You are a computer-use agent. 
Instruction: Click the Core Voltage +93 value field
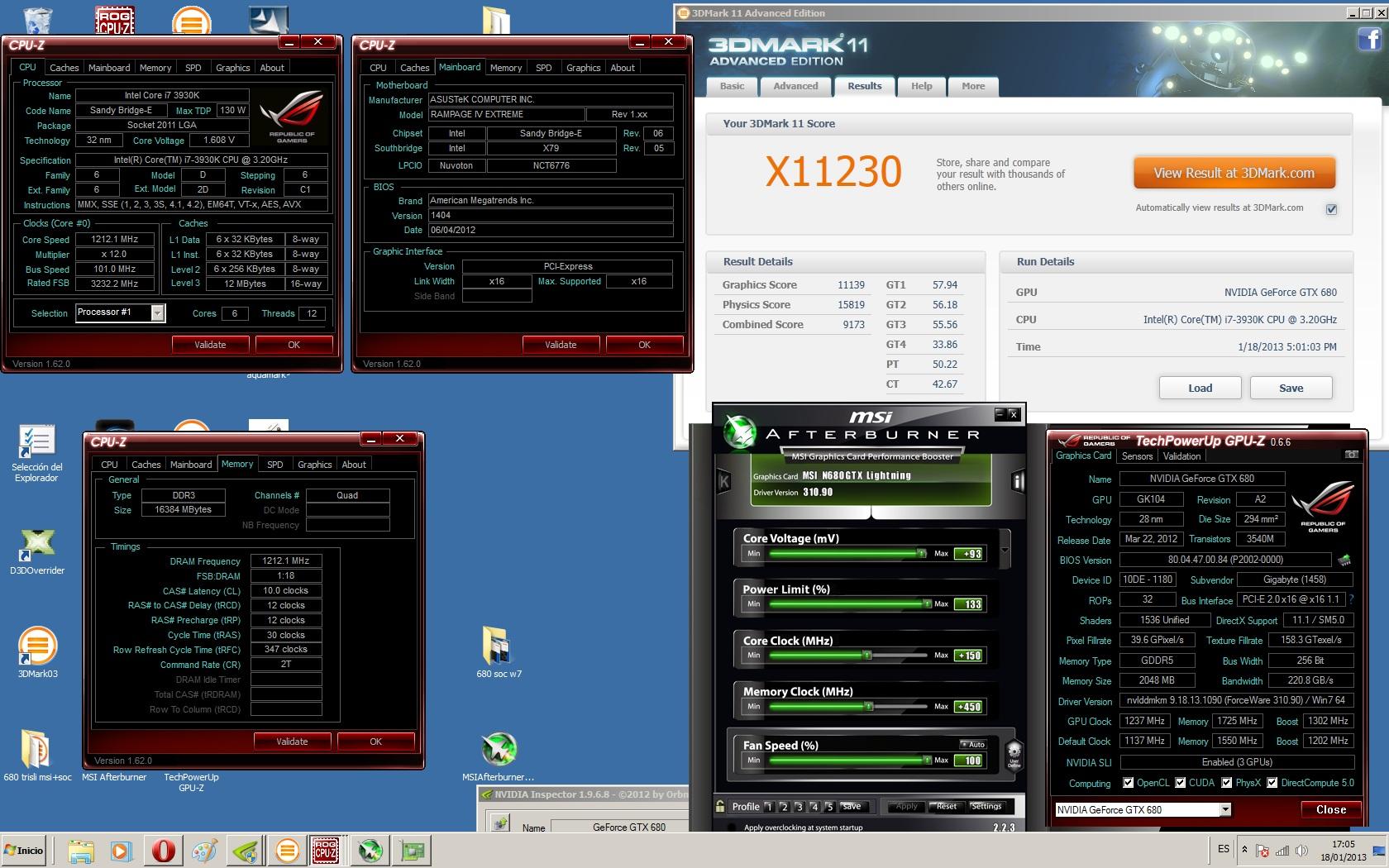coord(968,554)
